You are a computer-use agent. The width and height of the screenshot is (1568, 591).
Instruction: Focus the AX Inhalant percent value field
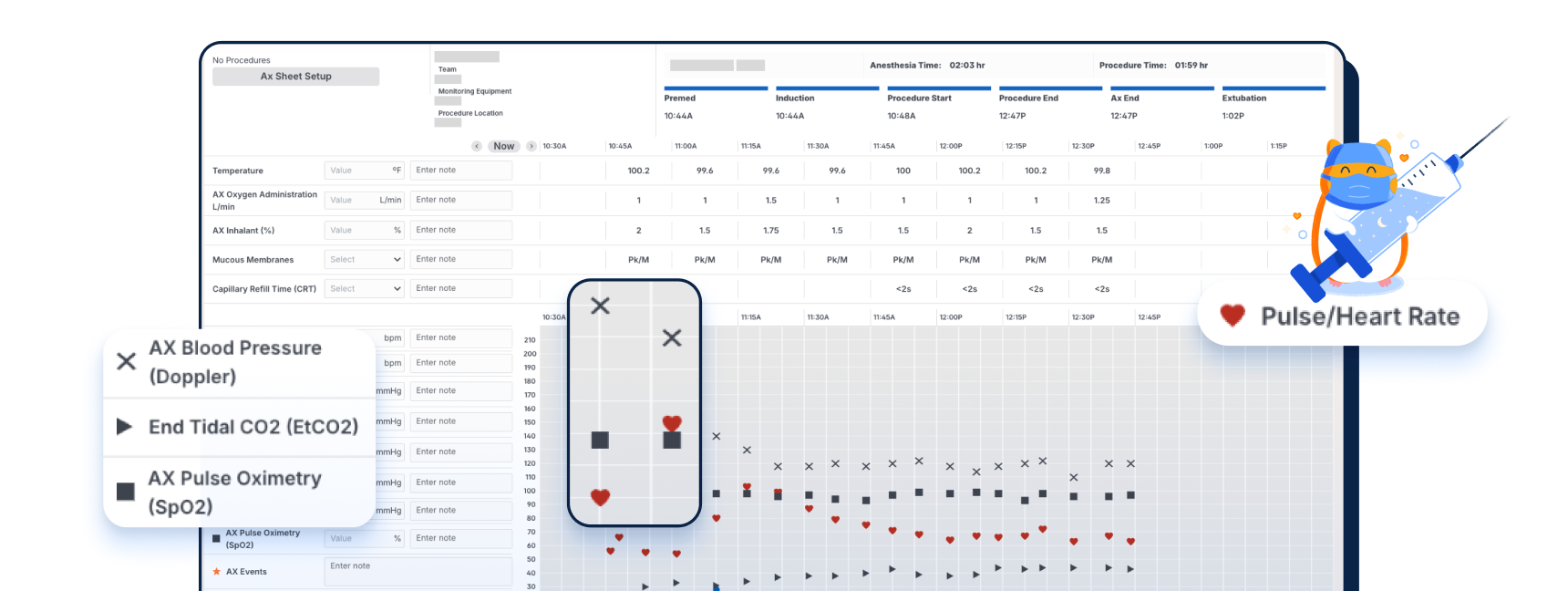(x=365, y=231)
